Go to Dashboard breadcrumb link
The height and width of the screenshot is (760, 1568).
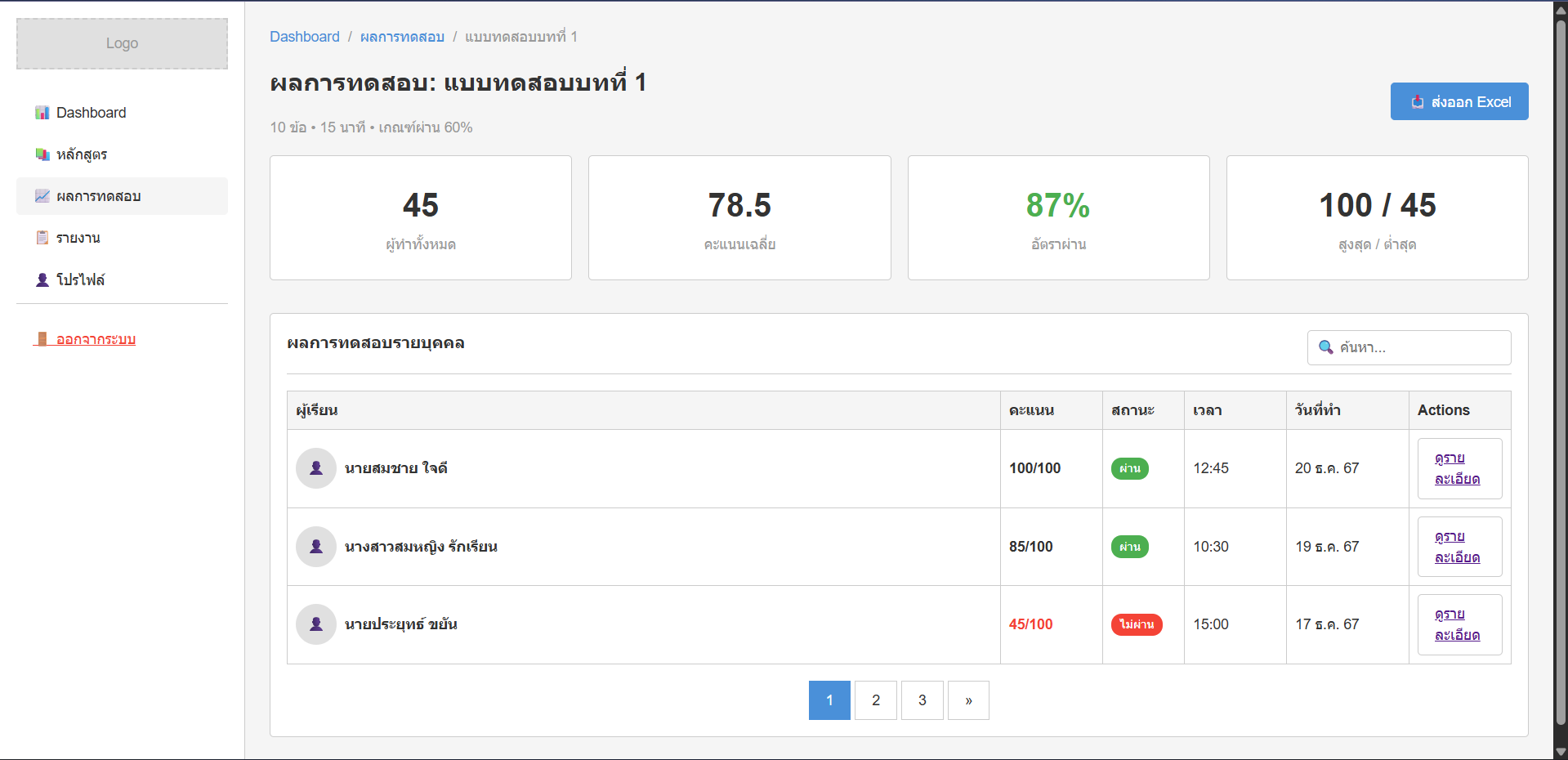[x=304, y=37]
